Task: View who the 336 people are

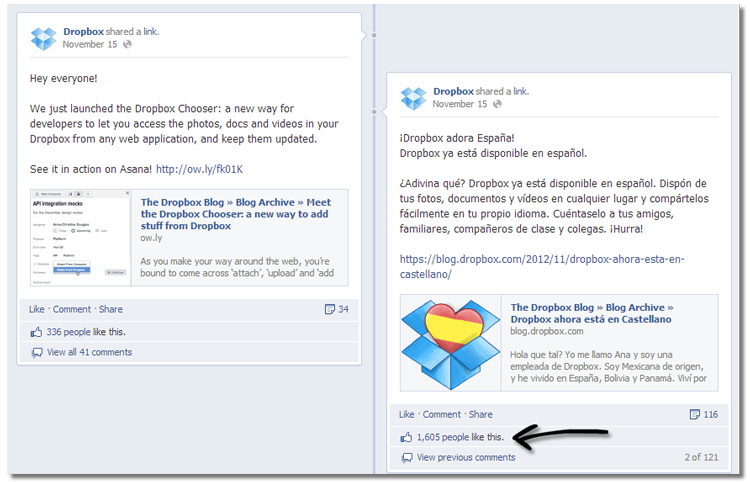Action: click(68, 332)
